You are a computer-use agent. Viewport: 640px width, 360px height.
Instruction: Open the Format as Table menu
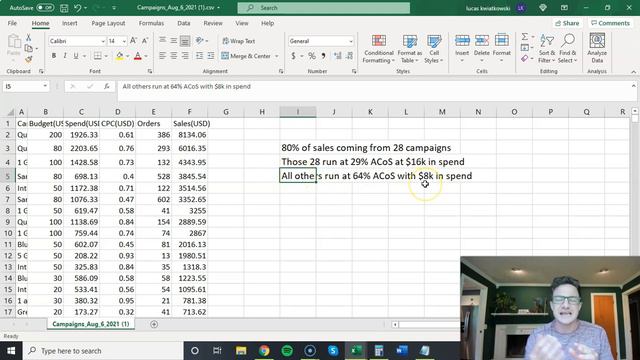pyautogui.click(x=409, y=49)
